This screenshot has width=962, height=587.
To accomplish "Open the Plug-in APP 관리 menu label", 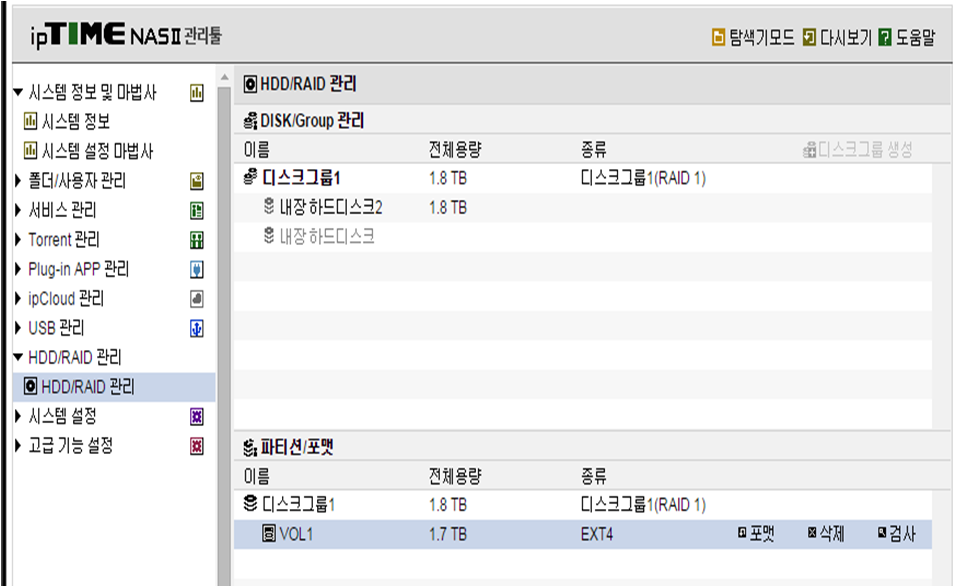I will point(79,269).
